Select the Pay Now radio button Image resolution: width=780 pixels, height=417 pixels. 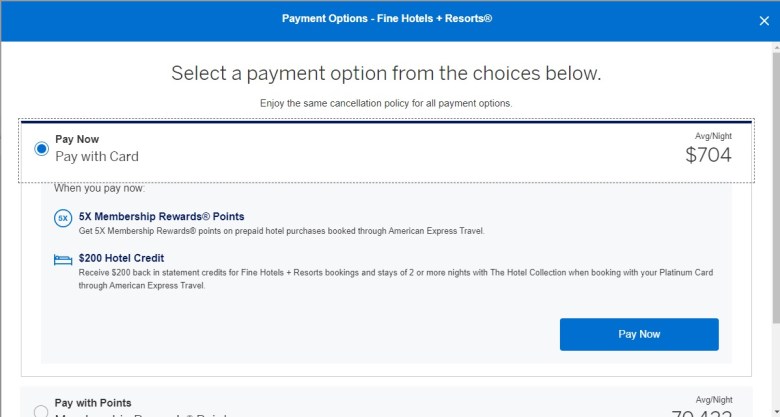pos(41,149)
